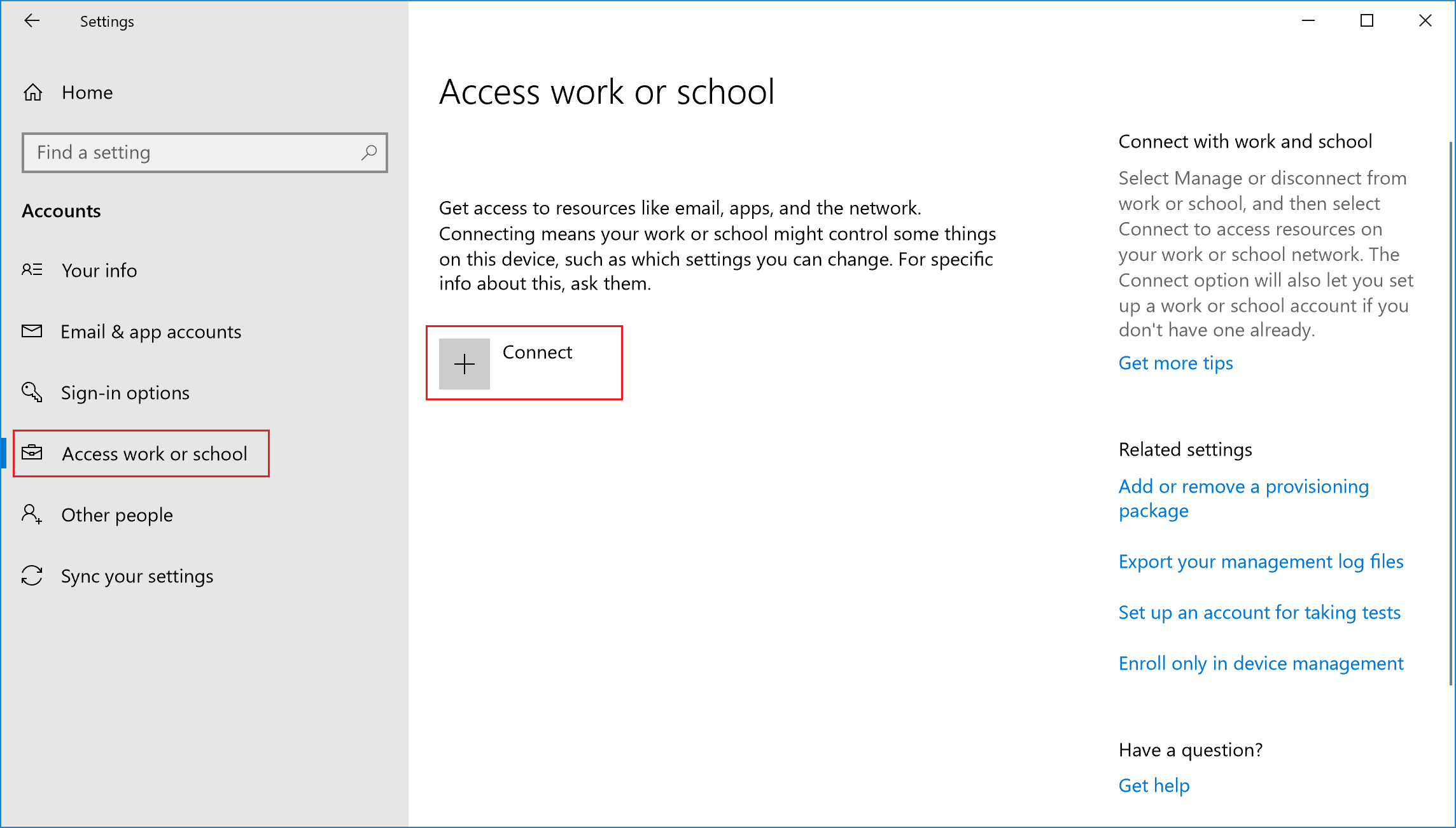The height and width of the screenshot is (828, 1456).
Task: Select the Your info icon
Action: pyautogui.click(x=32, y=270)
